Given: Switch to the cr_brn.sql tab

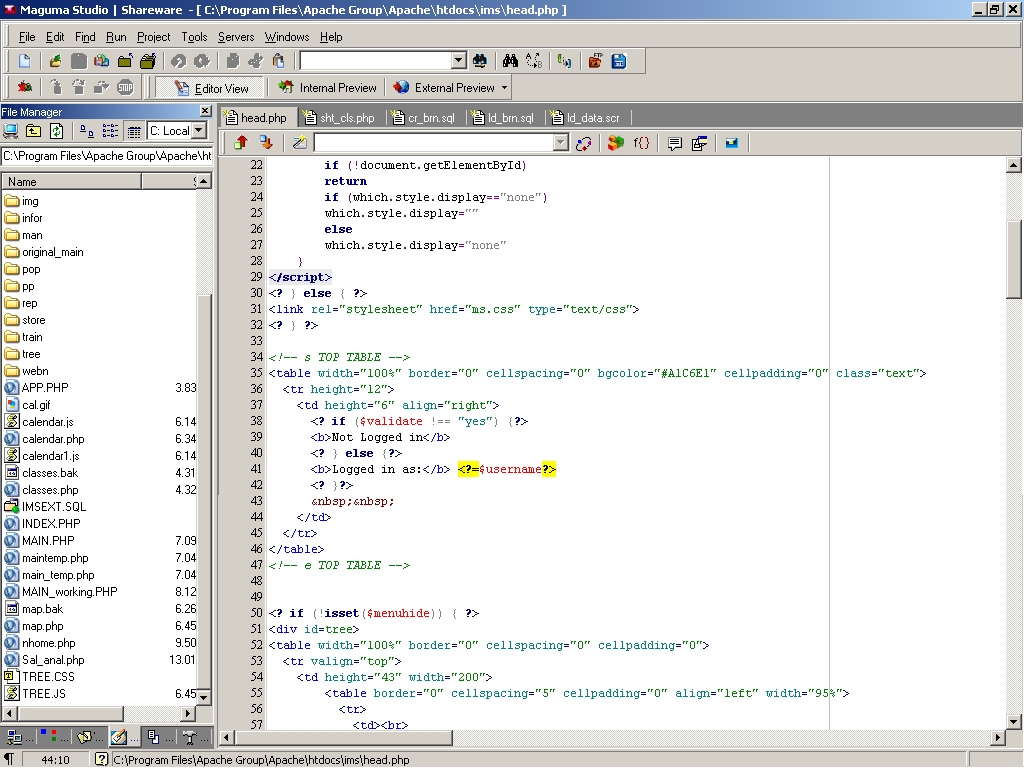Looking at the screenshot, I should pos(424,118).
